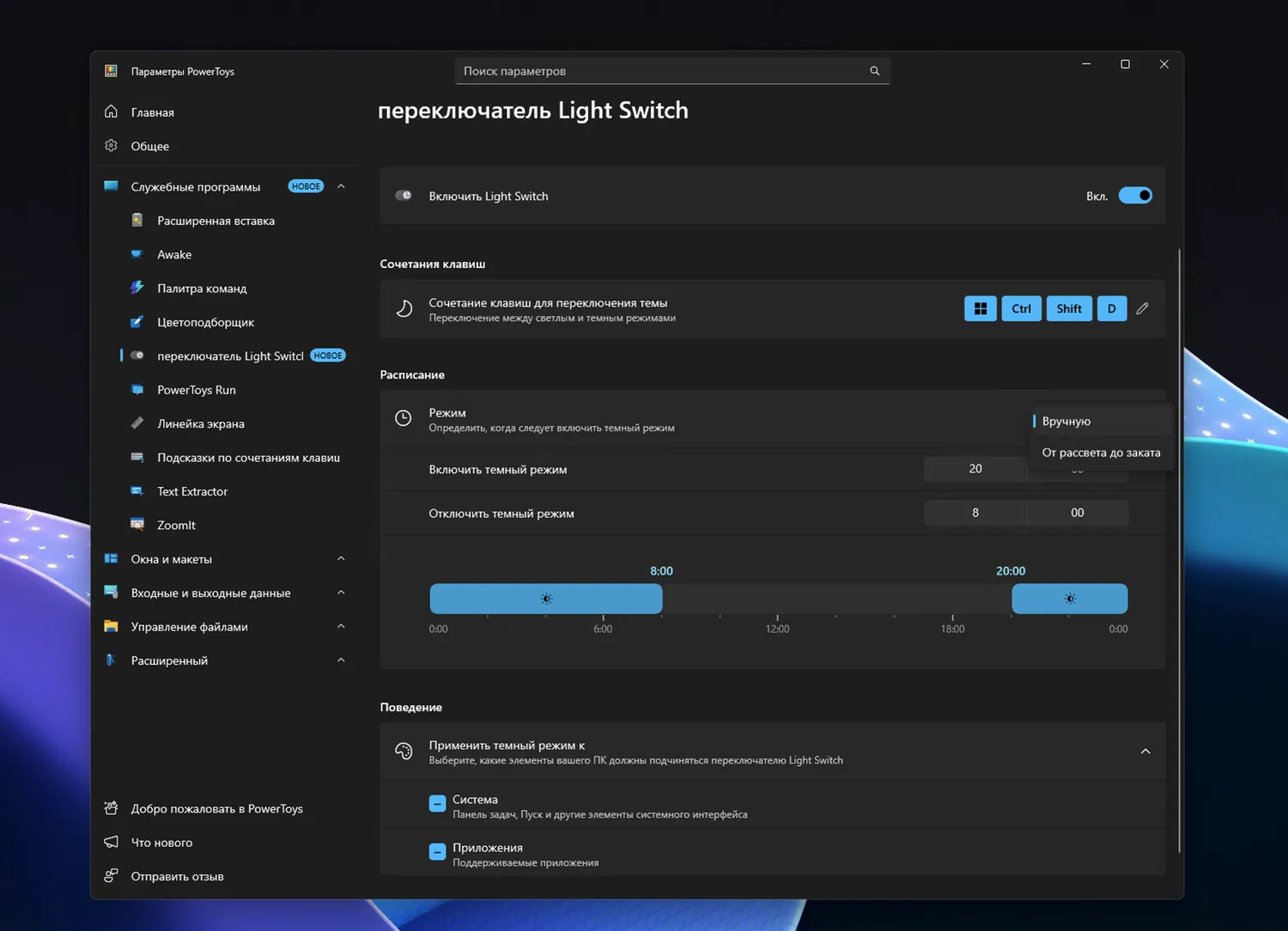
Task: Expand the Расширенный section chevron
Action: pyautogui.click(x=341, y=660)
